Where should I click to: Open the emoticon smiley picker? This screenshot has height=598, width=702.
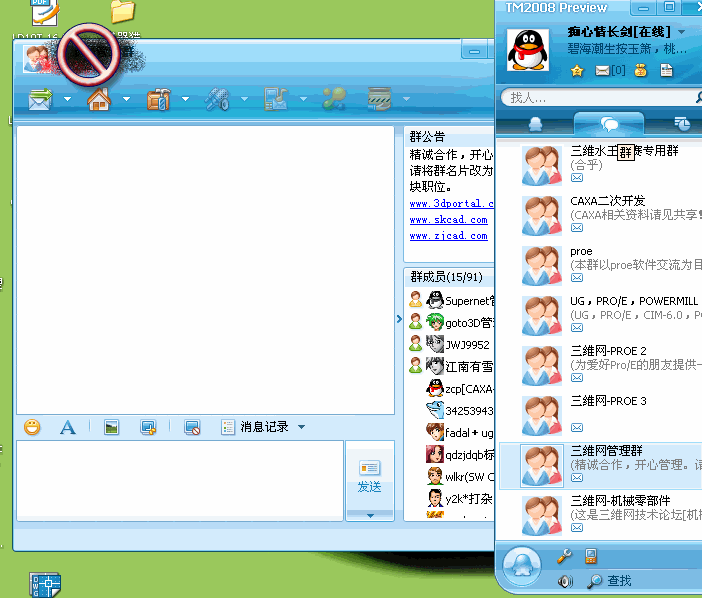tap(32, 427)
